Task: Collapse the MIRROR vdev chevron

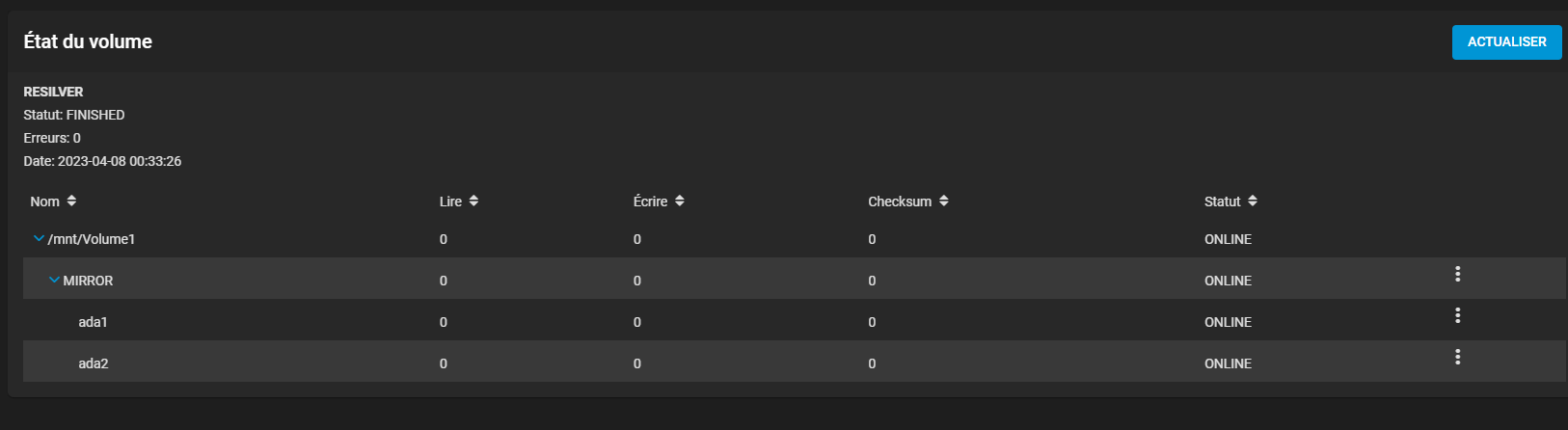Action: pyautogui.click(x=54, y=280)
